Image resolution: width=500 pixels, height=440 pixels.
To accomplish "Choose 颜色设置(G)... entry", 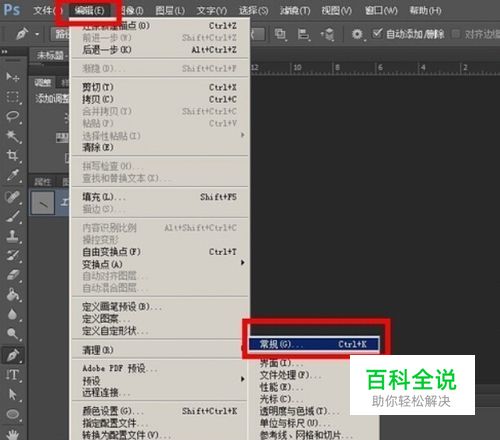I will [160, 411].
